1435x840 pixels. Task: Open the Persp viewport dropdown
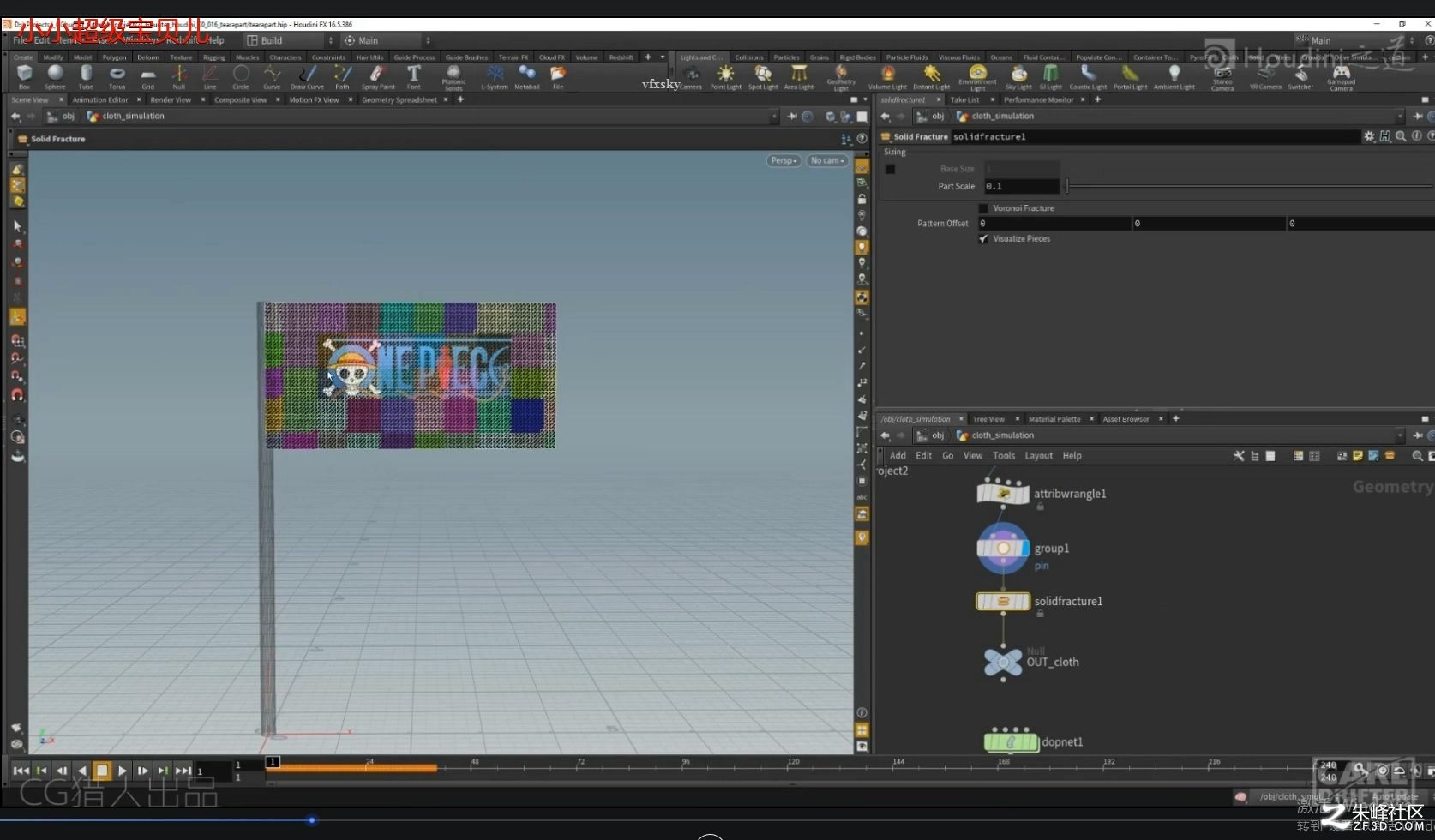click(784, 160)
